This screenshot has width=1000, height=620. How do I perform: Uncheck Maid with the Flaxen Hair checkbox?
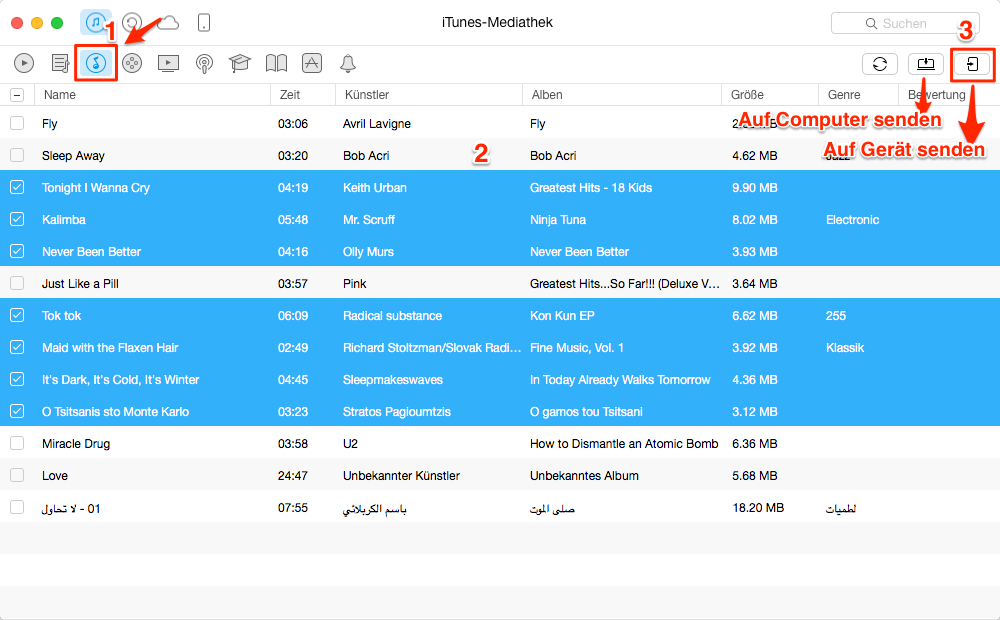pyautogui.click(x=17, y=347)
